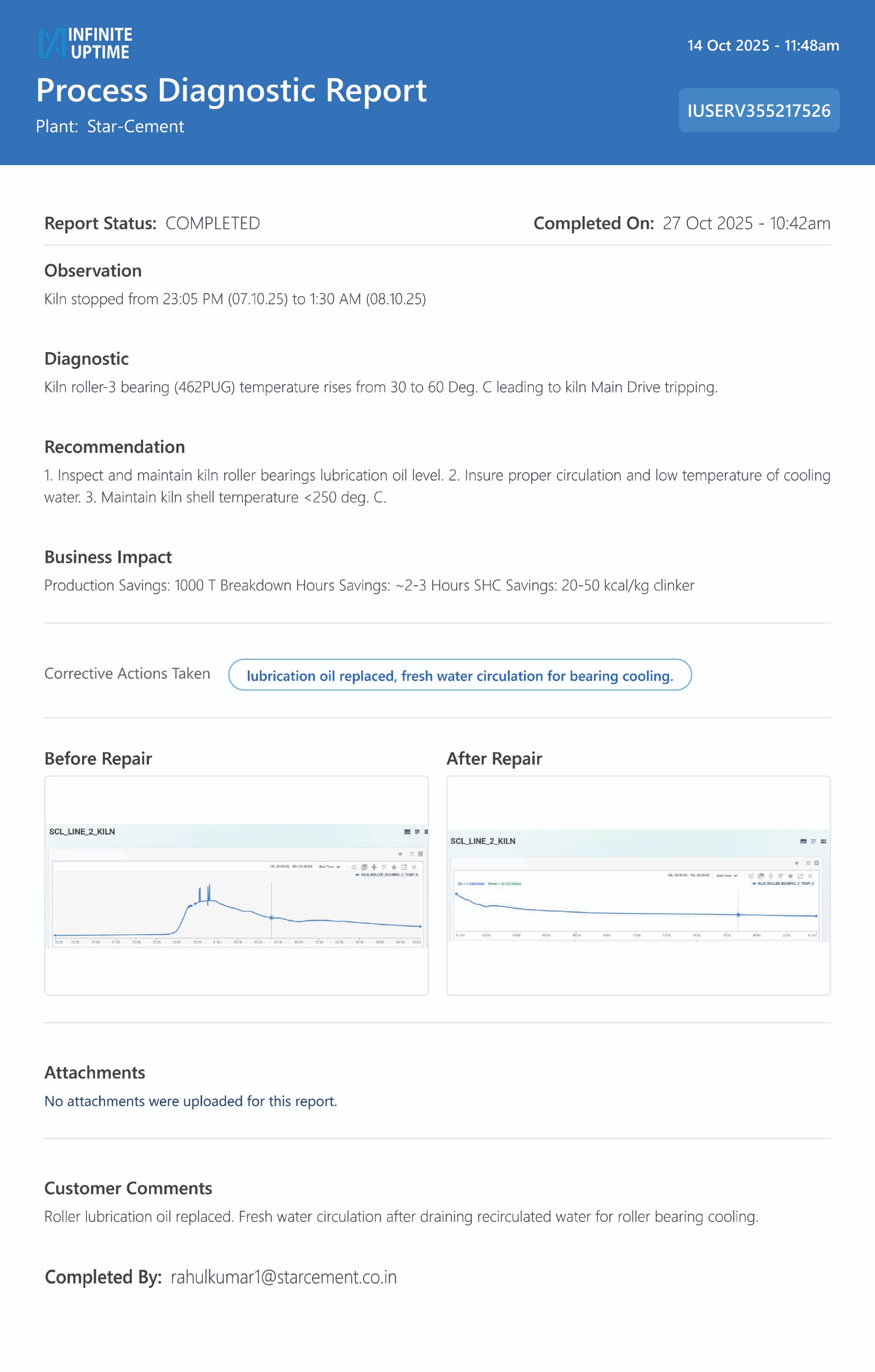The width and height of the screenshot is (875, 1372).
Task: Click the corrective action lubrication oil replaced pill
Action: pyautogui.click(x=459, y=676)
